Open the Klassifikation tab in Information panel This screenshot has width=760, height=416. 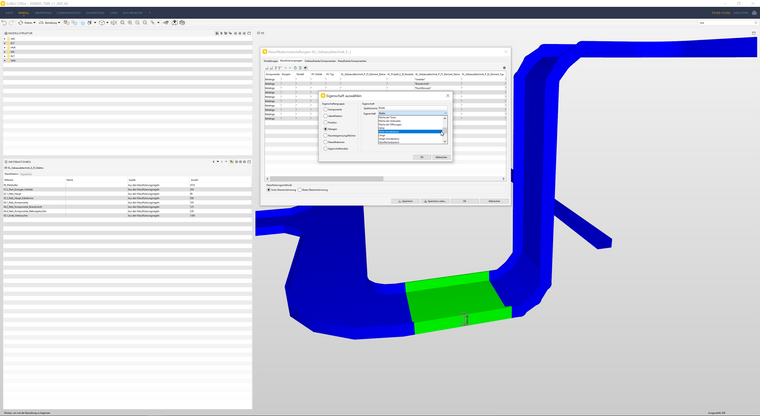(11, 174)
